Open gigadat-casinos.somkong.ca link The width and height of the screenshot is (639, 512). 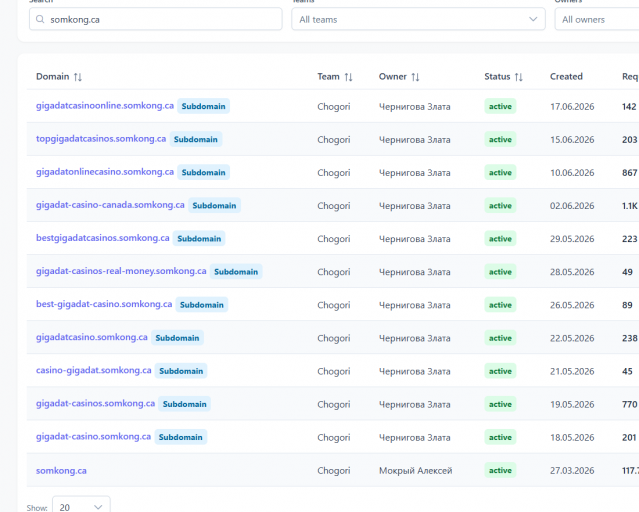click(95, 404)
